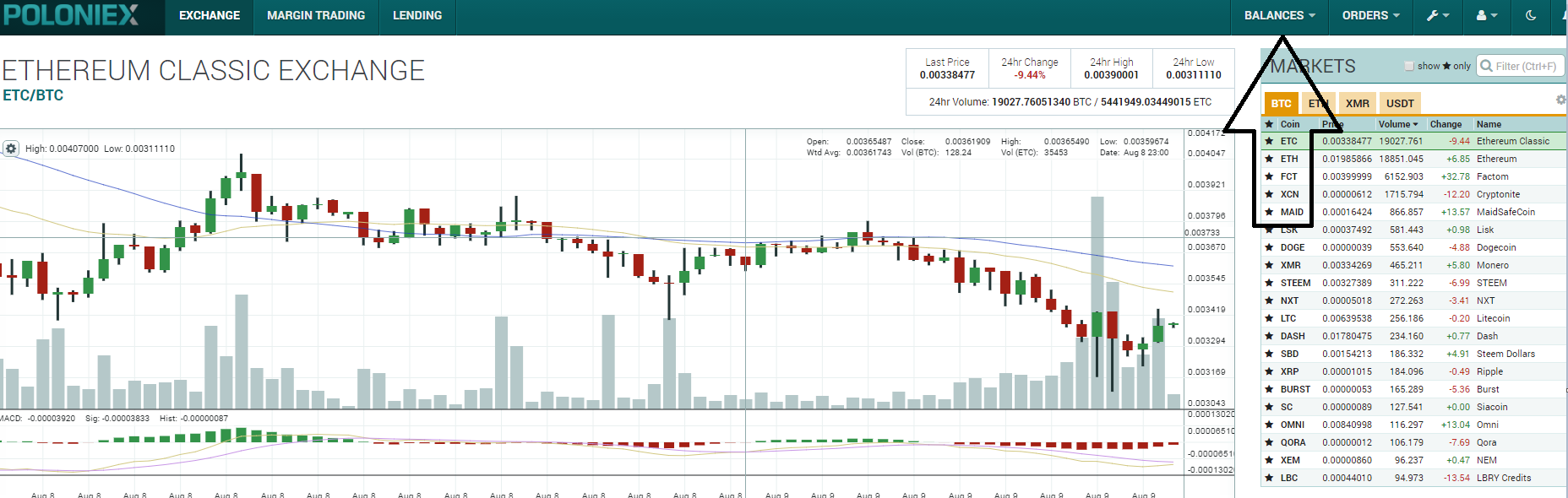Image resolution: width=1568 pixels, height=498 pixels.
Task: Click the tall volume bar near Aug 9
Action: [1097, 302]
